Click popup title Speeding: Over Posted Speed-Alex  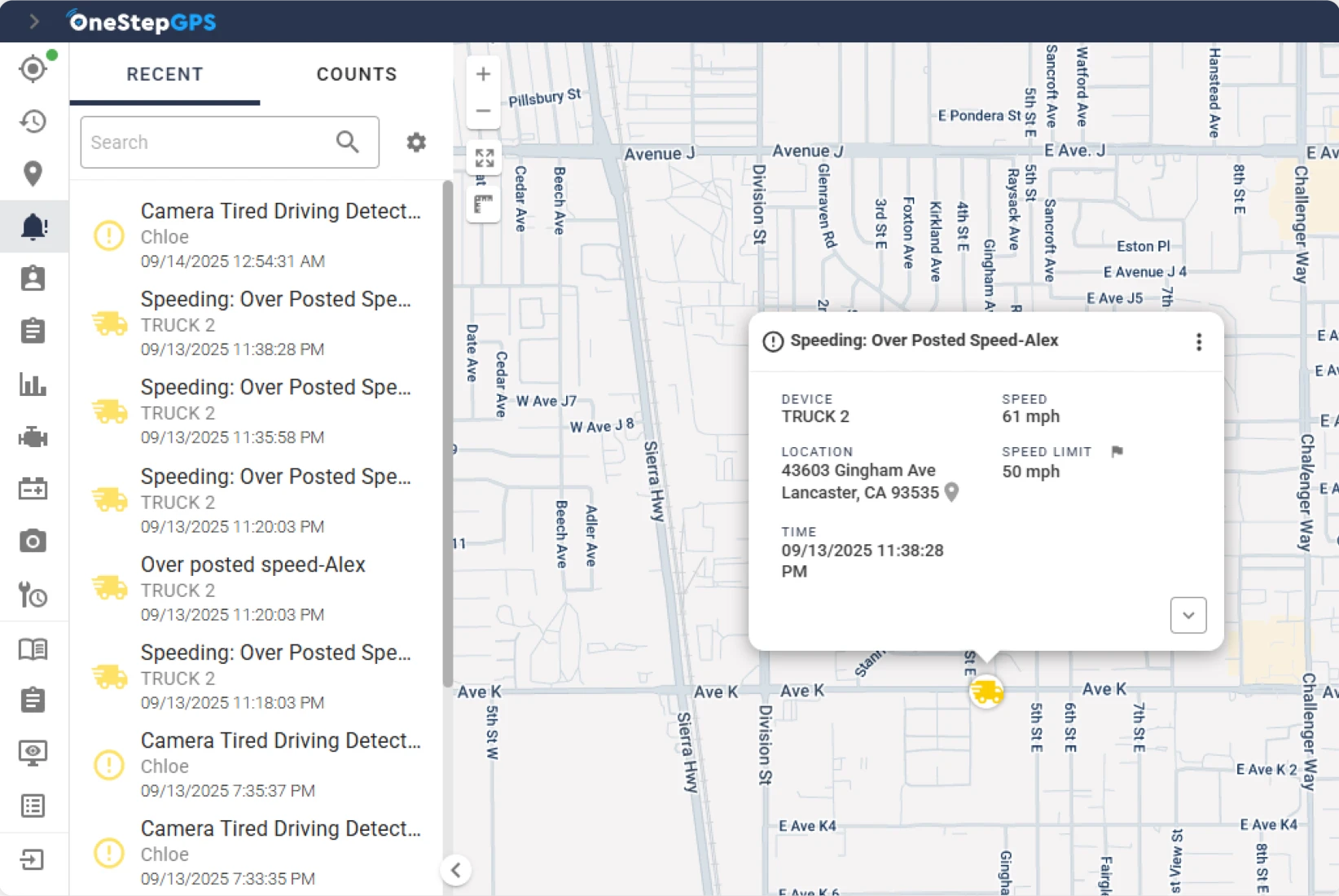(x=924, y=340)
